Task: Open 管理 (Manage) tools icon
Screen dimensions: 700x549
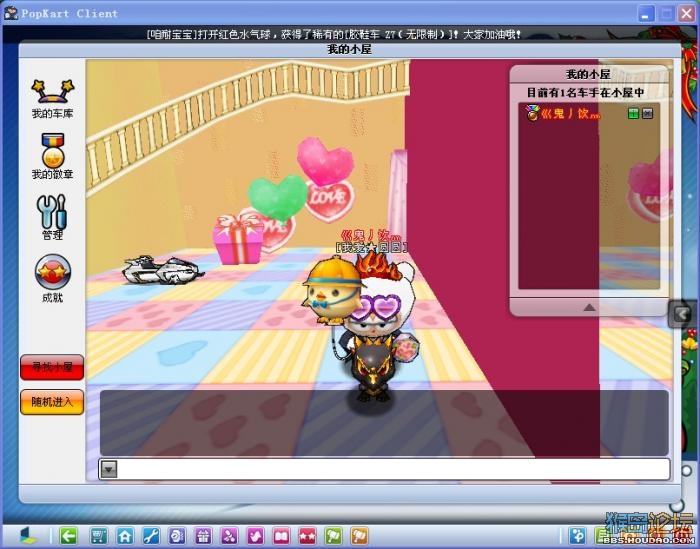Action: point(52,217)
